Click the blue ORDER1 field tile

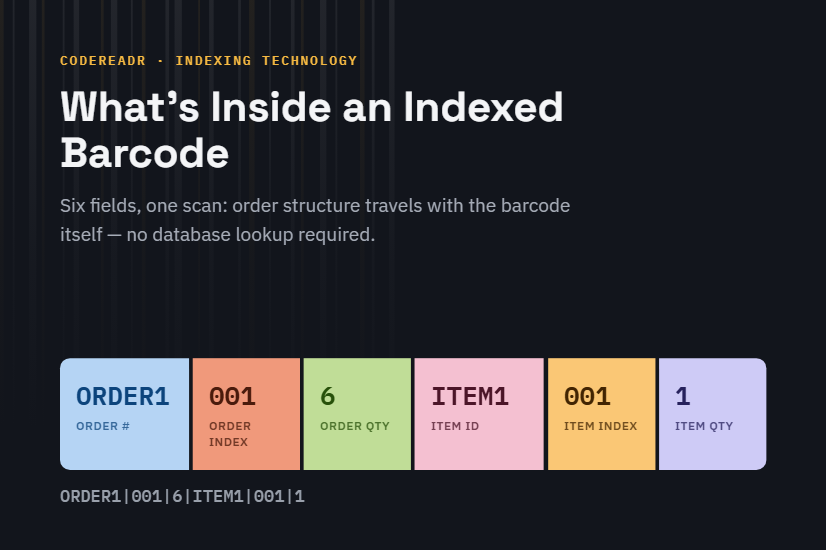(x=124, y=414)
